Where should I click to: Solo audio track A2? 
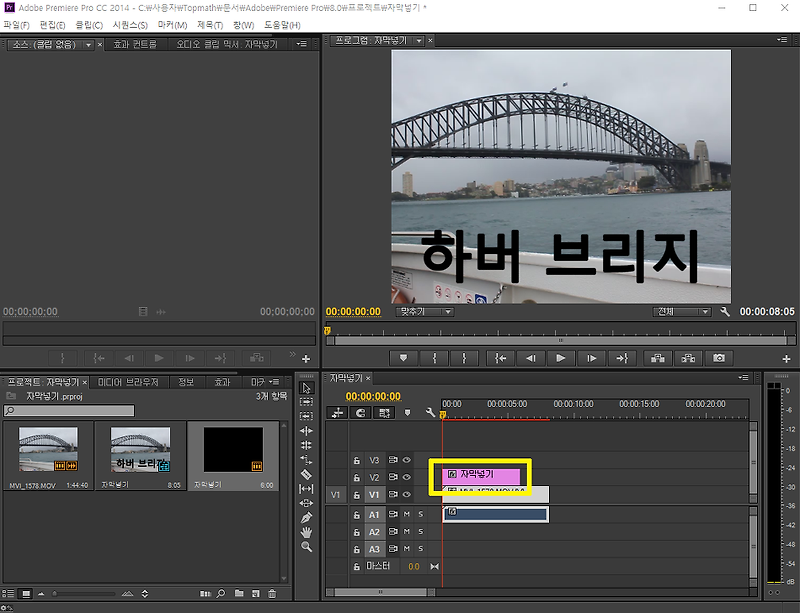[x=421, y=532]
